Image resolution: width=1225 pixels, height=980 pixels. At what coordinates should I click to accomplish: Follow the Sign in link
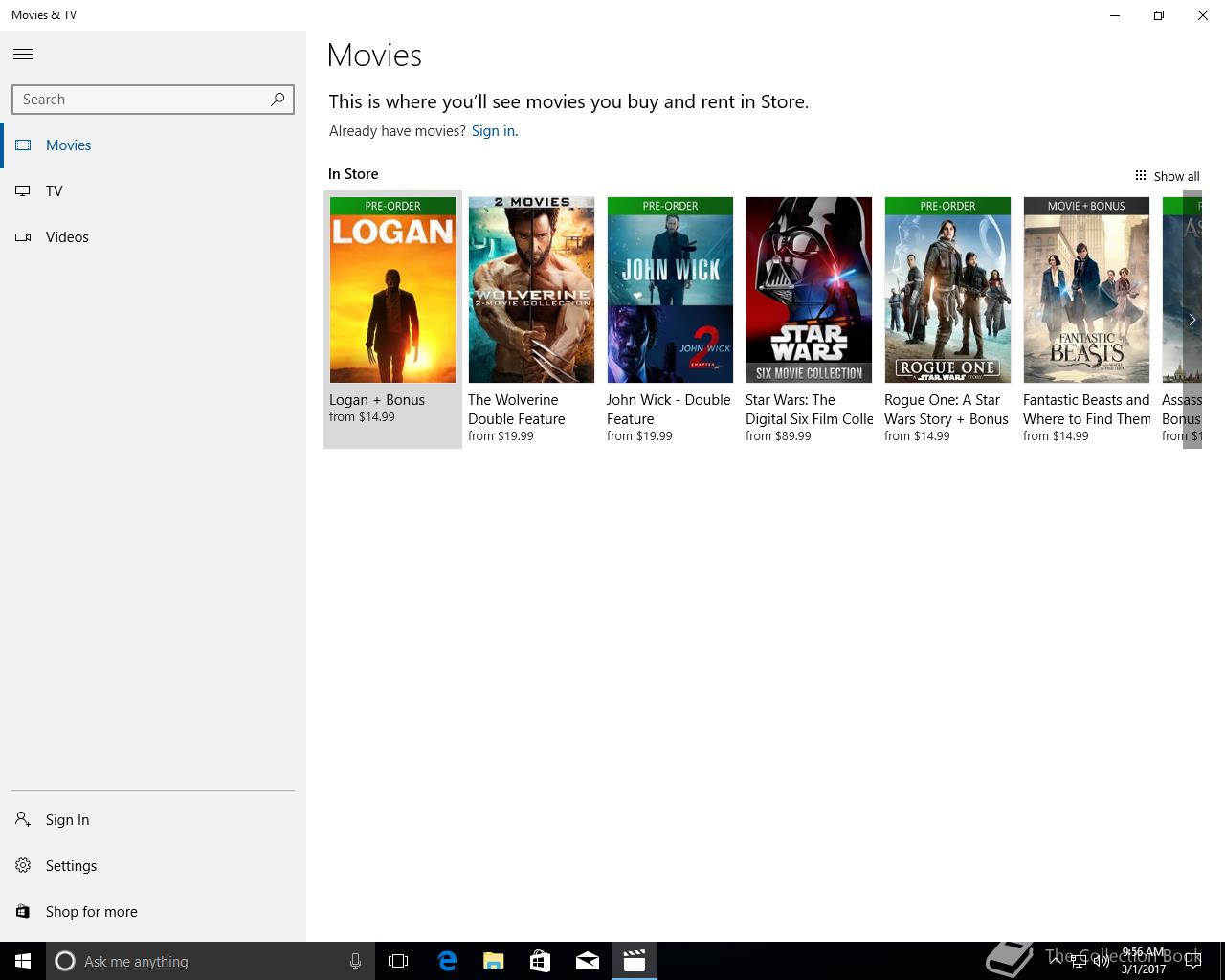493,131
